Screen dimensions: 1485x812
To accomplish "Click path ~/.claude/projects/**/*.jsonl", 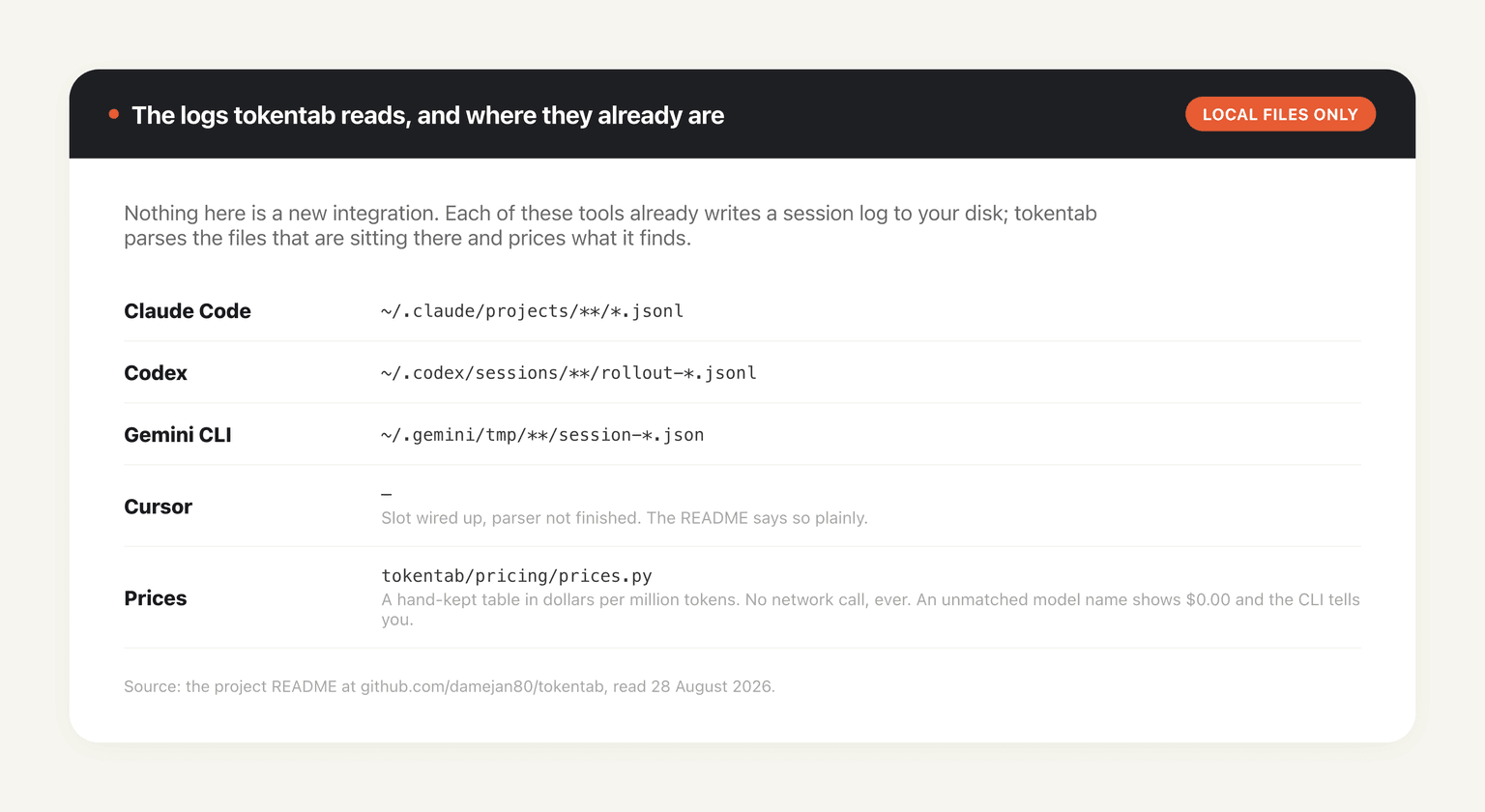I will [532, 311].
